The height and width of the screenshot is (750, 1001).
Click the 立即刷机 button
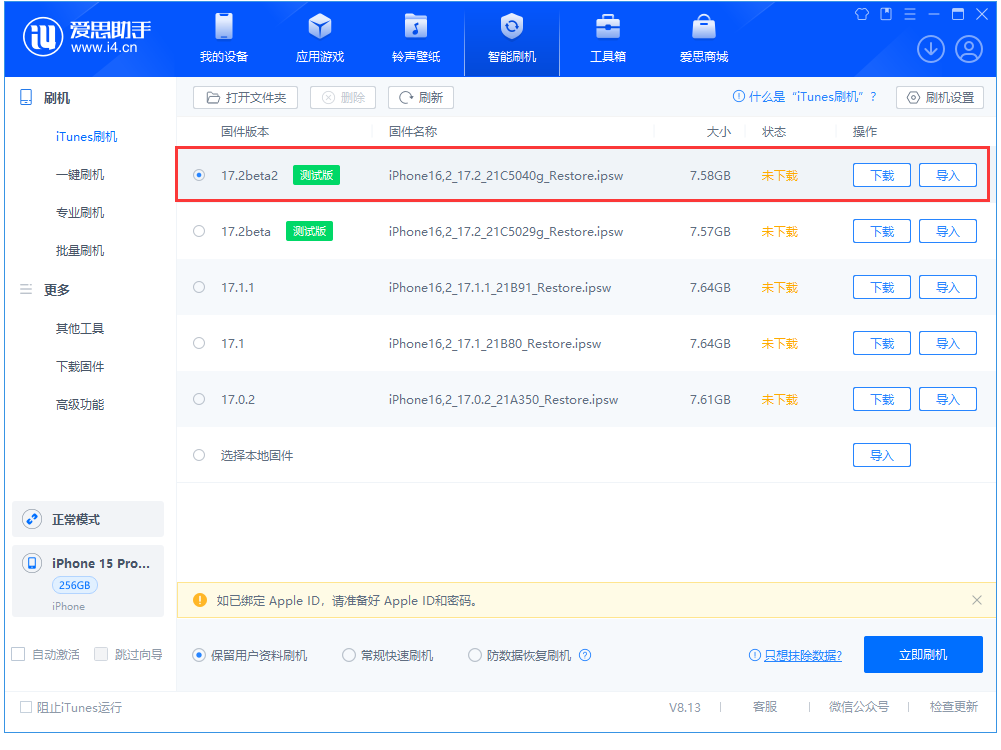click(x=922, y=654)
